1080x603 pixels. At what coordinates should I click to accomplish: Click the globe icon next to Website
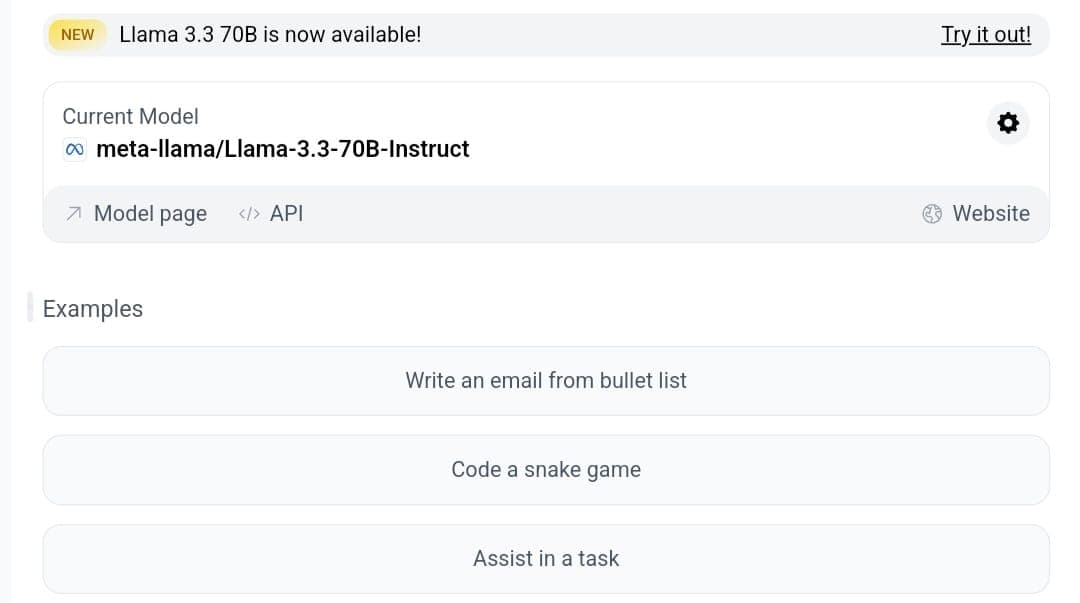[930, 213]
